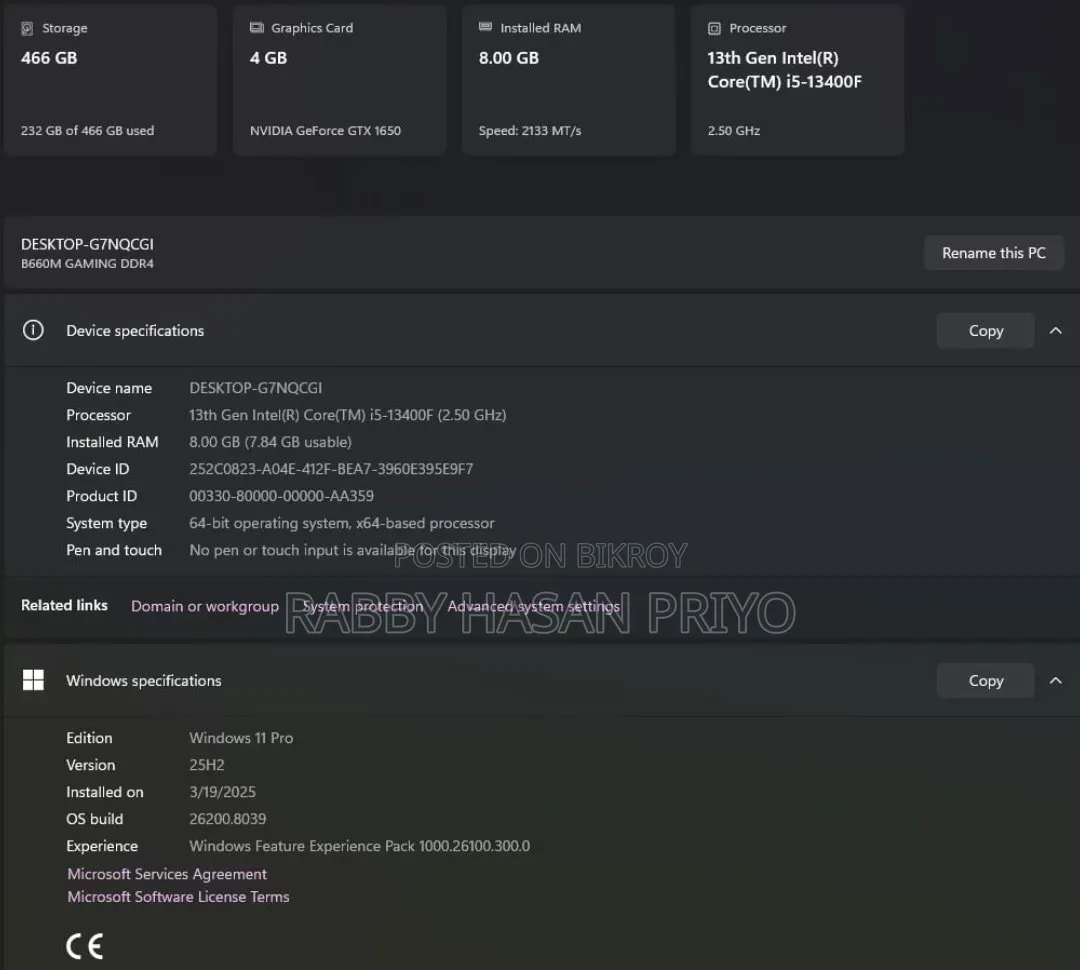This screenshot has width=1080, height=970.
Task: Open Advanced system settings link
Action: click(x=534, y=606)
